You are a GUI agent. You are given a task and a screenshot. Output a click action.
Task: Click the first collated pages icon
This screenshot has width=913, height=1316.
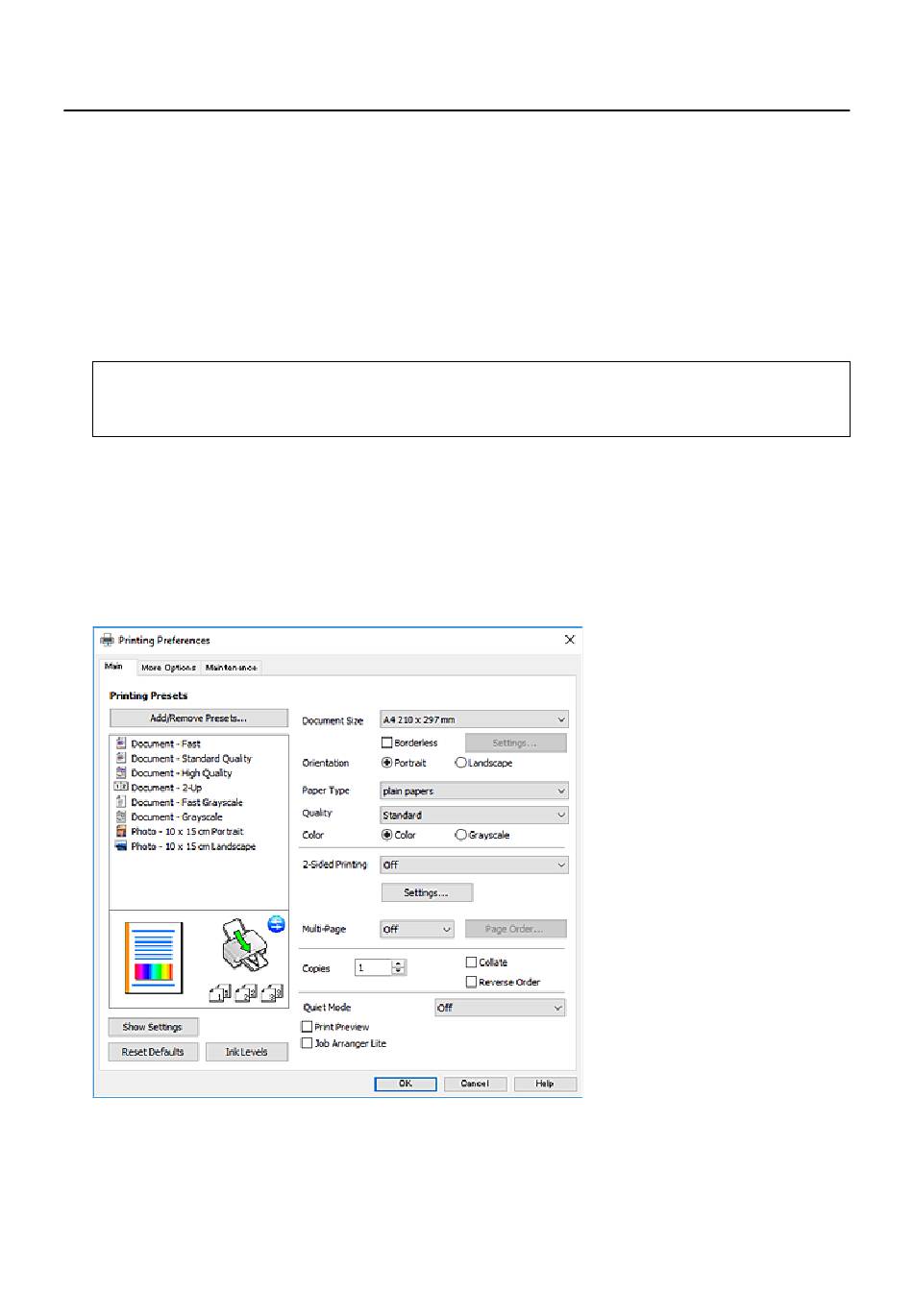point(220,993)
